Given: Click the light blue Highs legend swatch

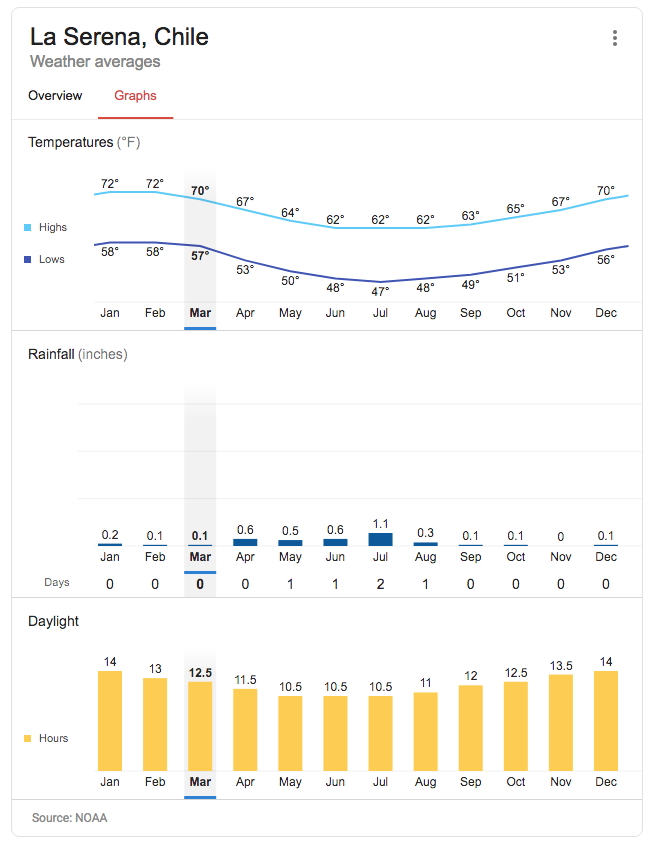Looking at the screenshot, I should pos(28,228).
